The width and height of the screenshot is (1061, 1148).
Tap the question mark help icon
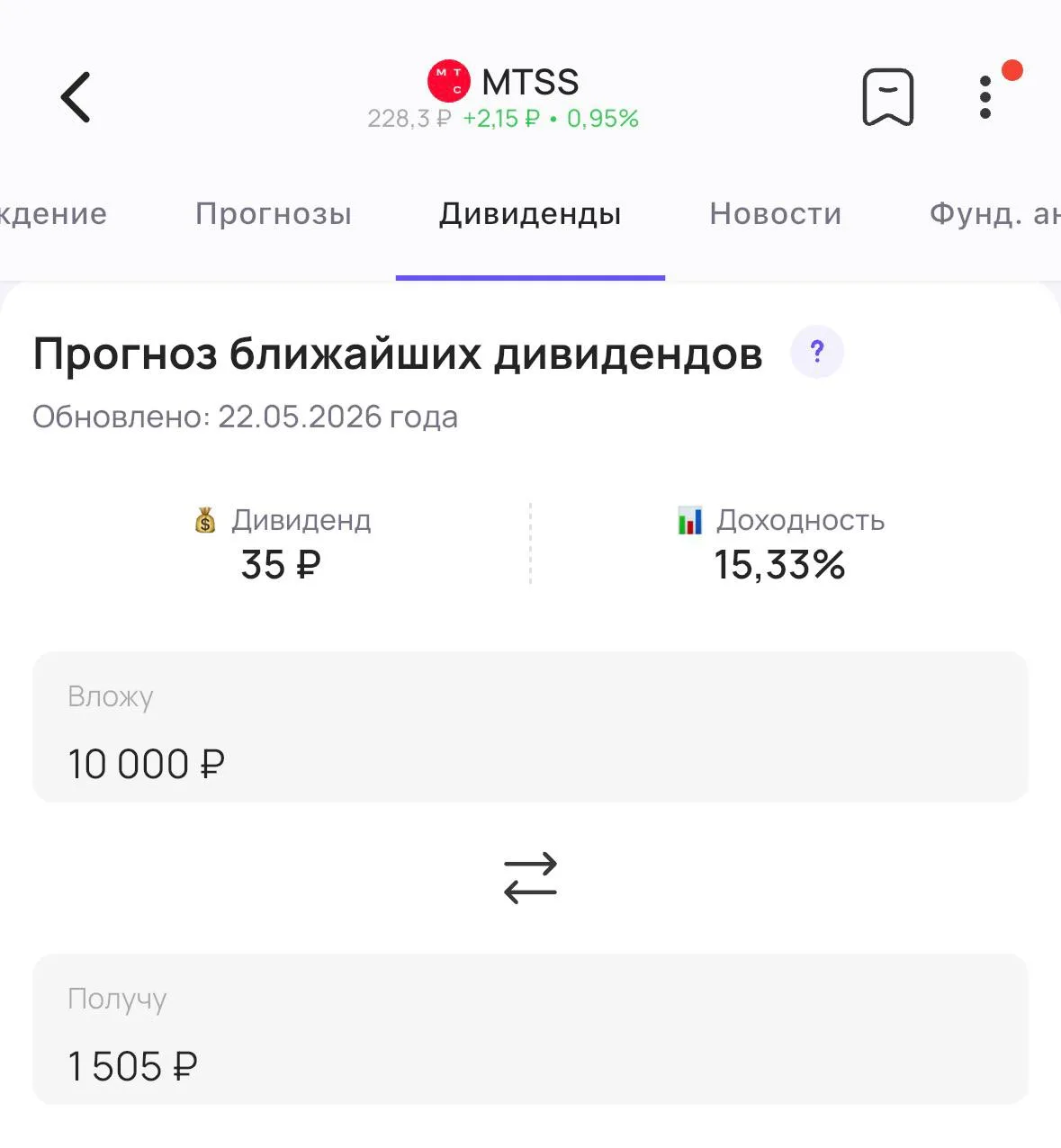817,352
